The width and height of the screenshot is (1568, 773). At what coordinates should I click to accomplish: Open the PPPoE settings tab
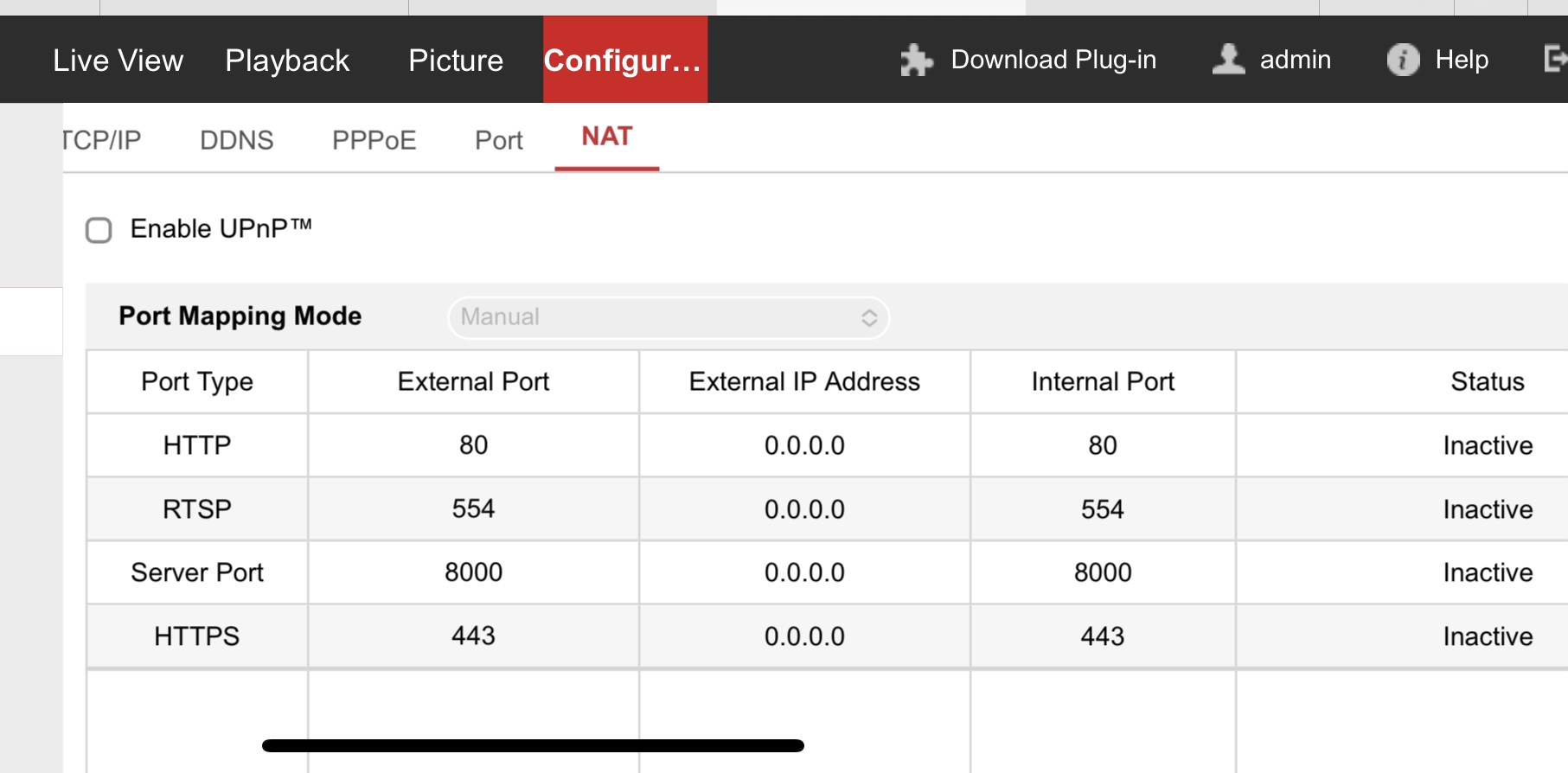pyautogui.click(x=374, y=140)
